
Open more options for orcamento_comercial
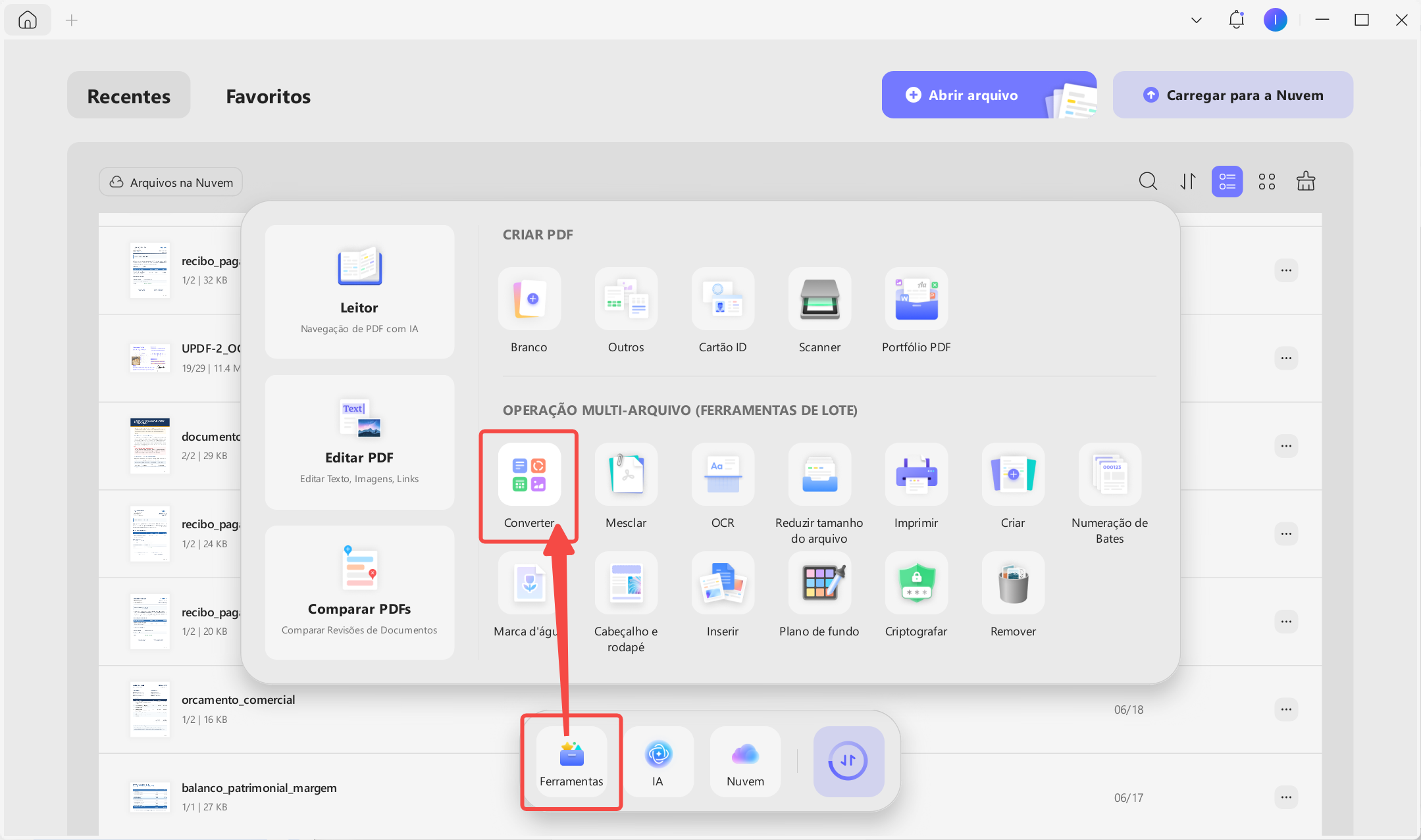click(1286, 709)
